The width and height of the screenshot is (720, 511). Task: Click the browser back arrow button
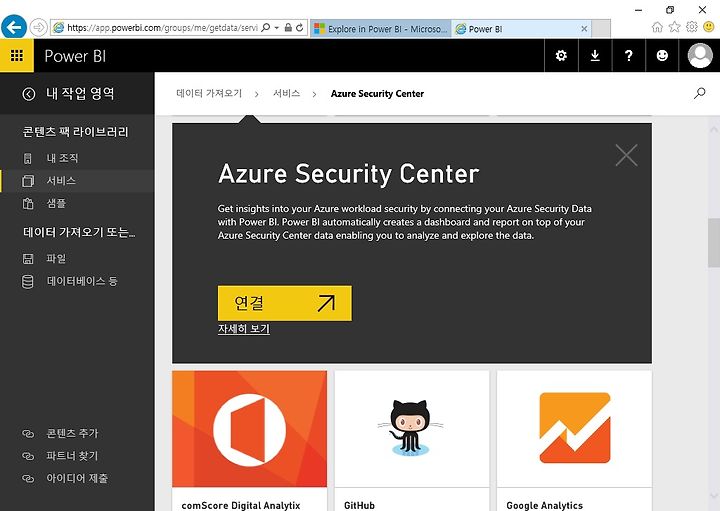14,28
